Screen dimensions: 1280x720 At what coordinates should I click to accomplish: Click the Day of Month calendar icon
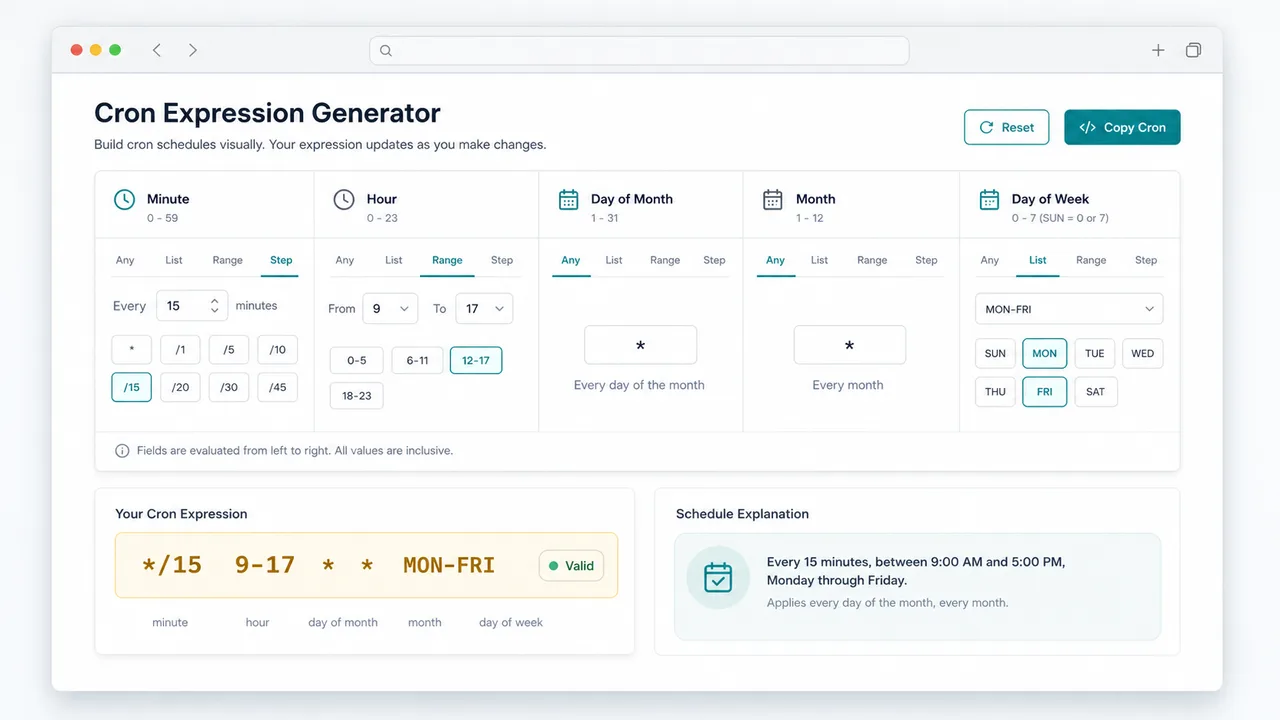coord(569,199)
